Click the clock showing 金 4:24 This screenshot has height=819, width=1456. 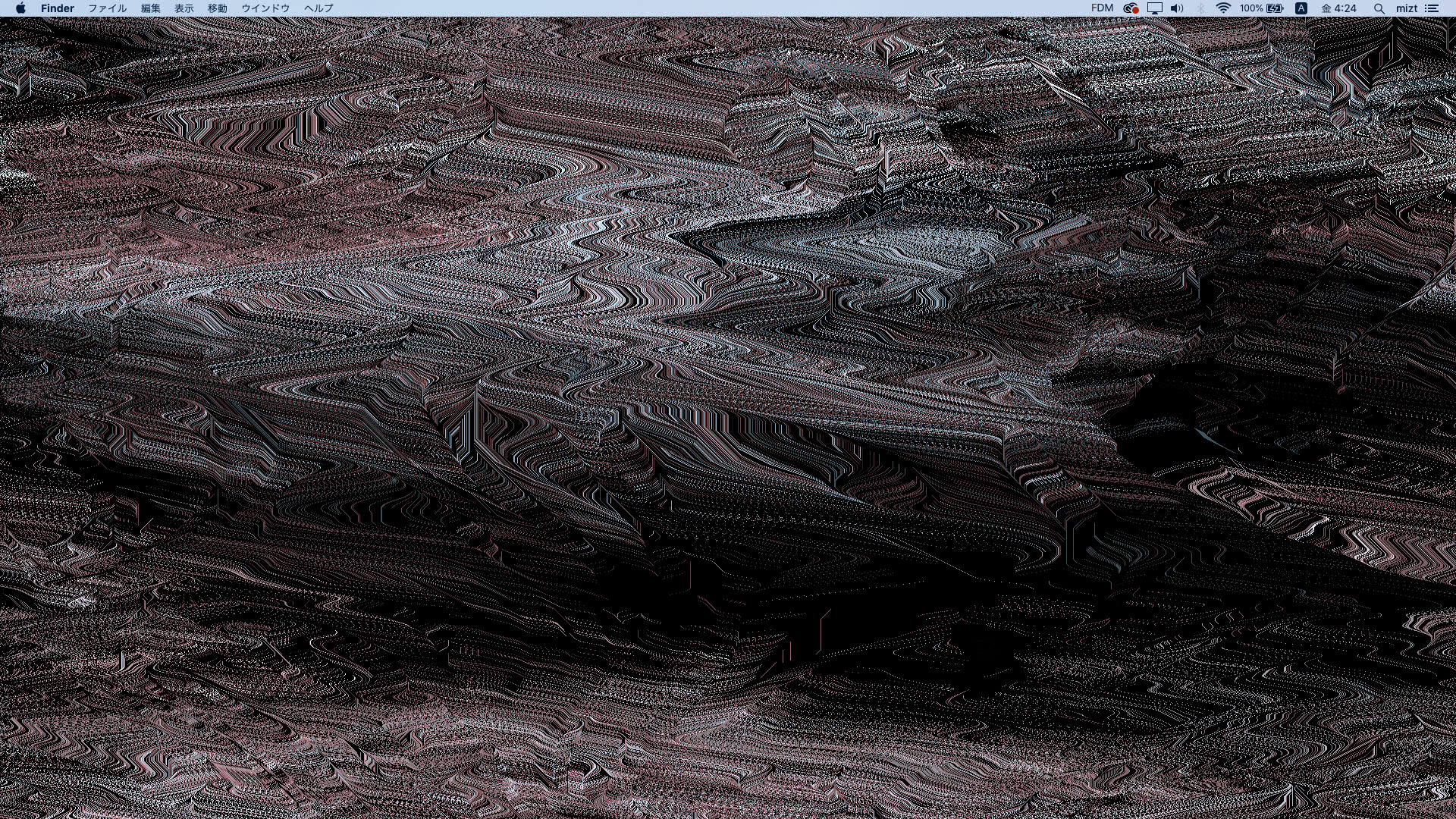tap(1339, 8)
